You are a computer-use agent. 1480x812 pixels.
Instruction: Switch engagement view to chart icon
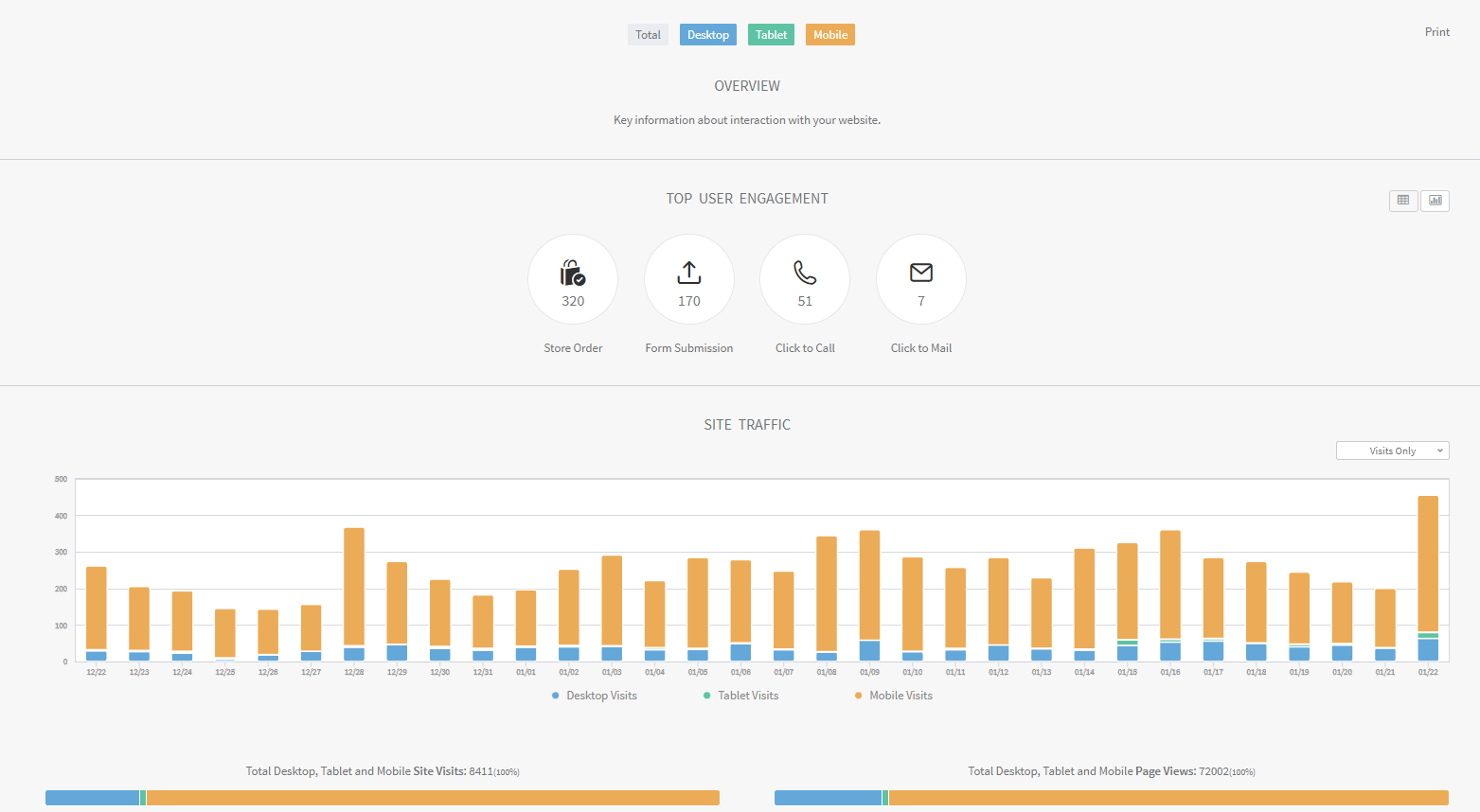(x=1435, y=201)
